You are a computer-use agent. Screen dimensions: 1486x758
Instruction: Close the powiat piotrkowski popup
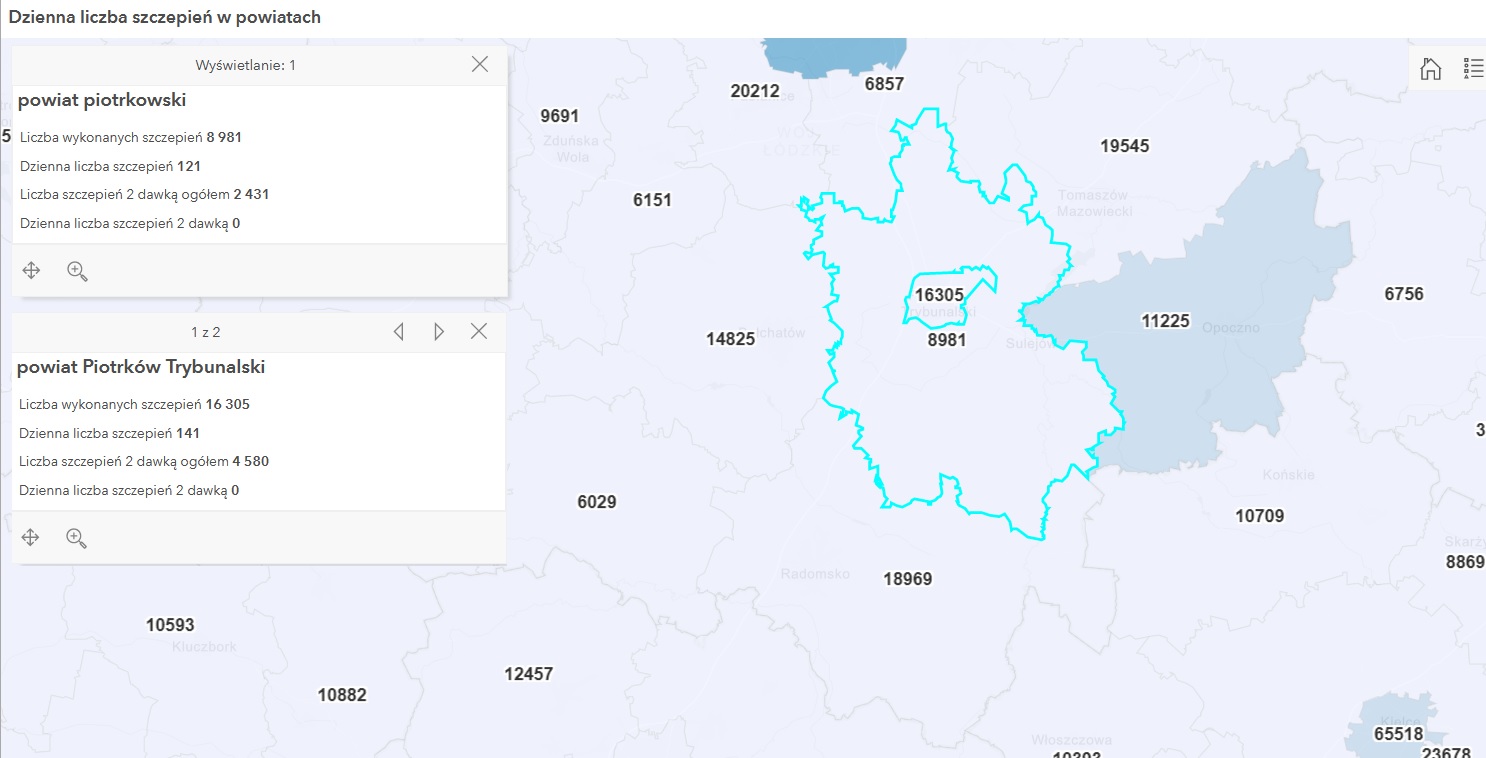coord(480,64)
